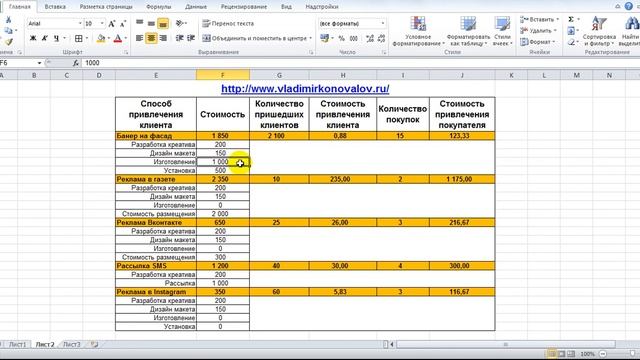The height and width of the screenshot is (360, 640).
Task: Open Форматировать как таблицу gallery
Action: point(468,31)
